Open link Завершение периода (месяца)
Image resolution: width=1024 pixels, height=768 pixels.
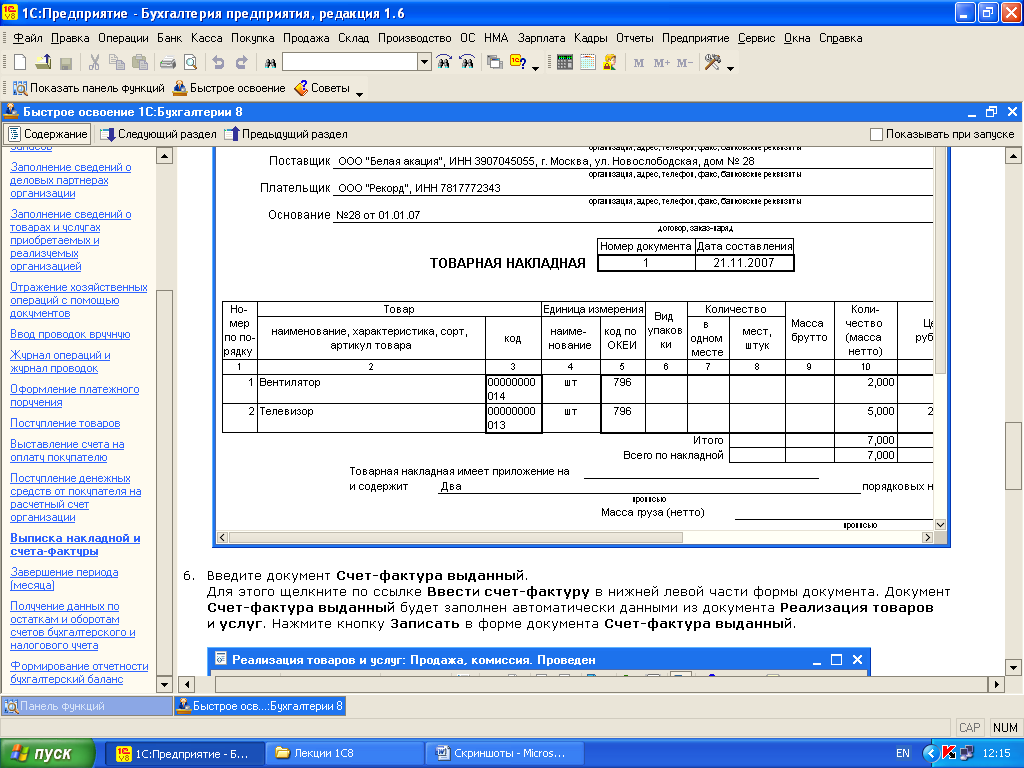tap(64, 579)
